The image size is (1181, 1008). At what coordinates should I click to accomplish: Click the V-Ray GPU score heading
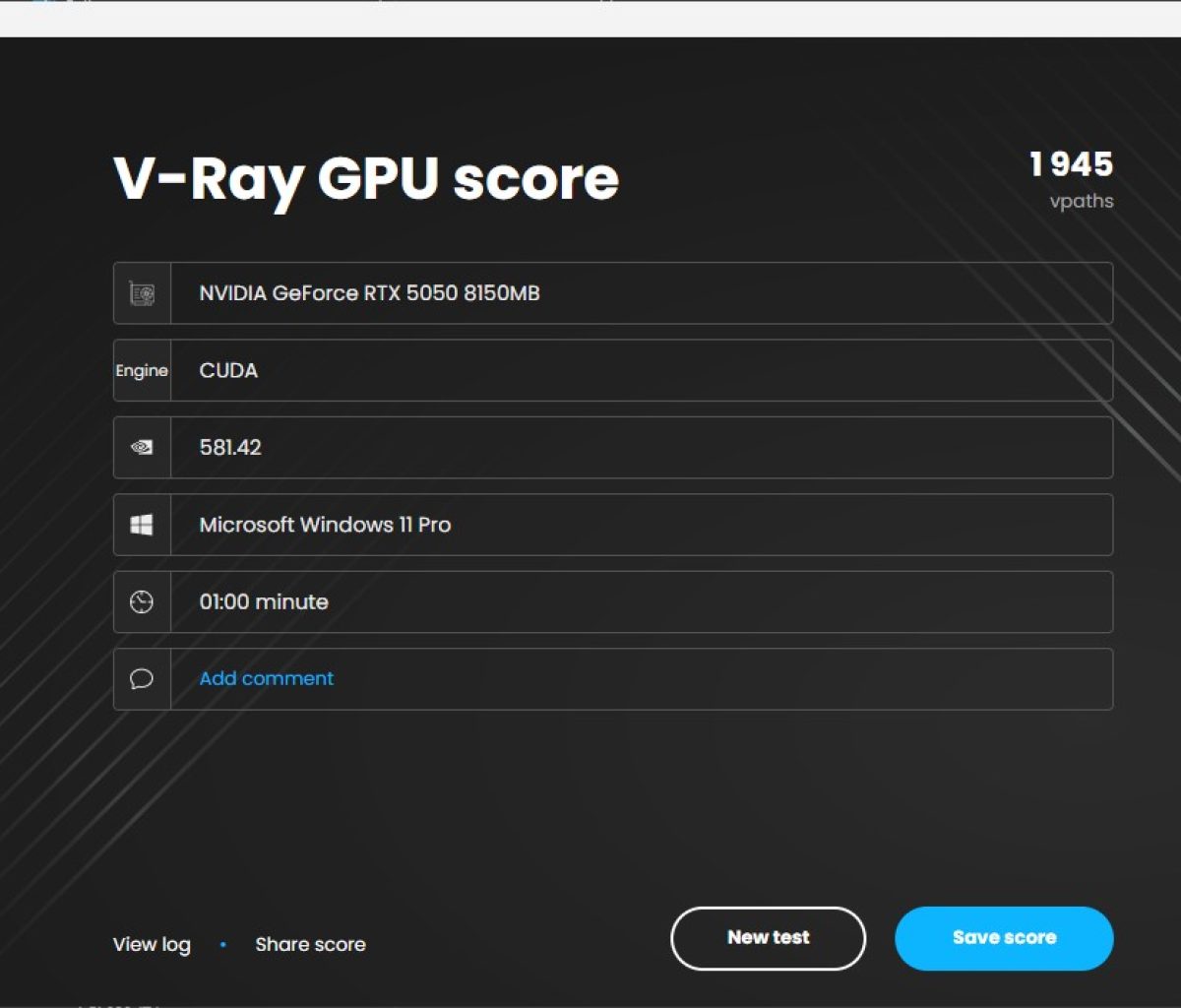[366, 179]
